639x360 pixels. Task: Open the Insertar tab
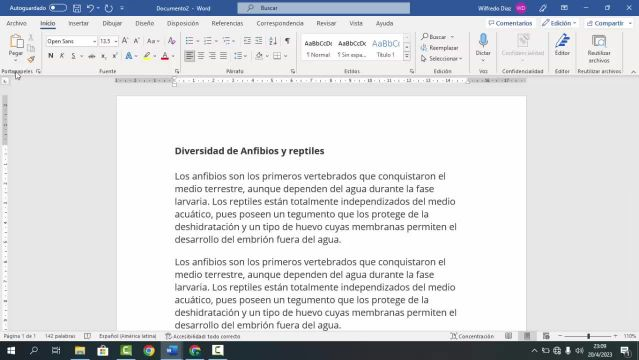78,23
